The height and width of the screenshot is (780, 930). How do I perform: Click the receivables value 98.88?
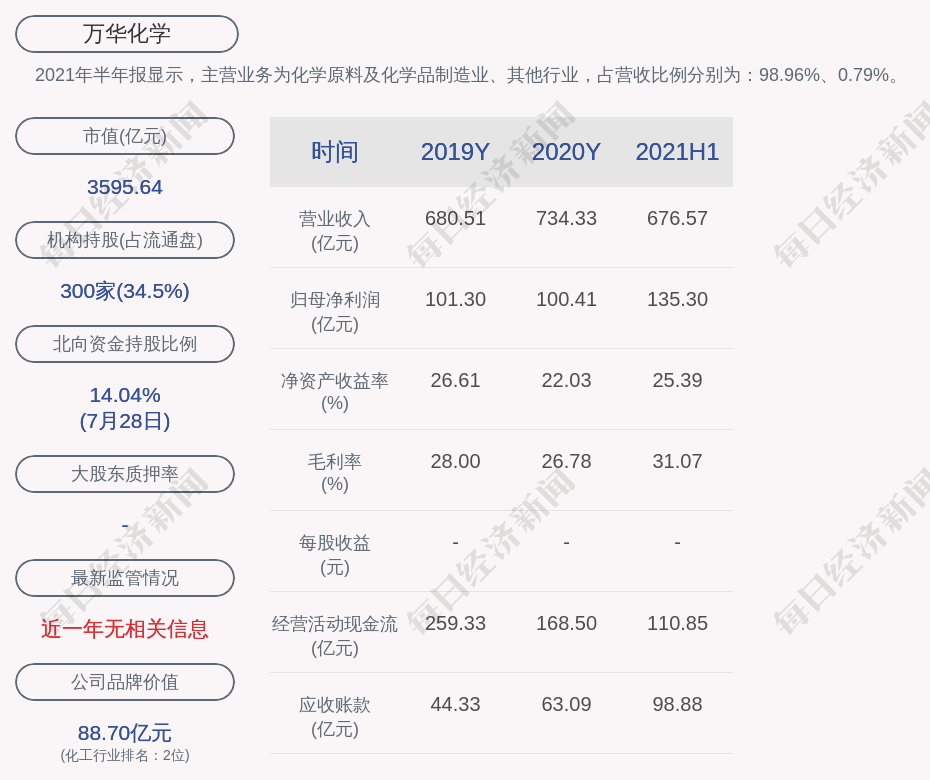point(677,705)
